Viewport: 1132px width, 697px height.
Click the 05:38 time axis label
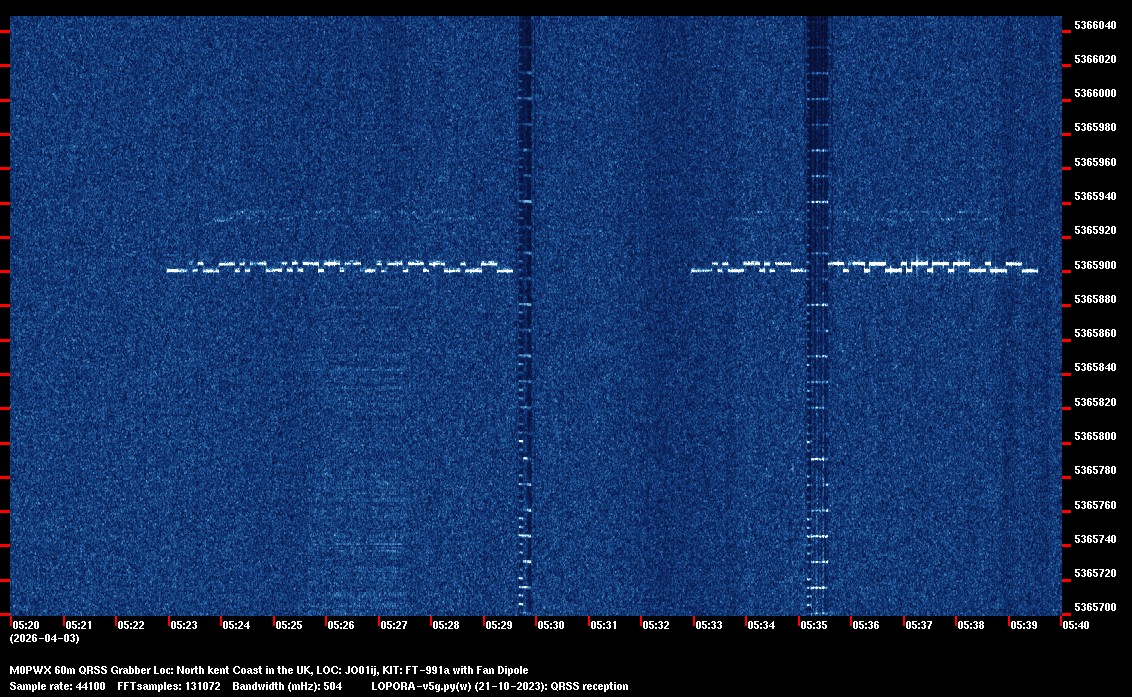971,625
